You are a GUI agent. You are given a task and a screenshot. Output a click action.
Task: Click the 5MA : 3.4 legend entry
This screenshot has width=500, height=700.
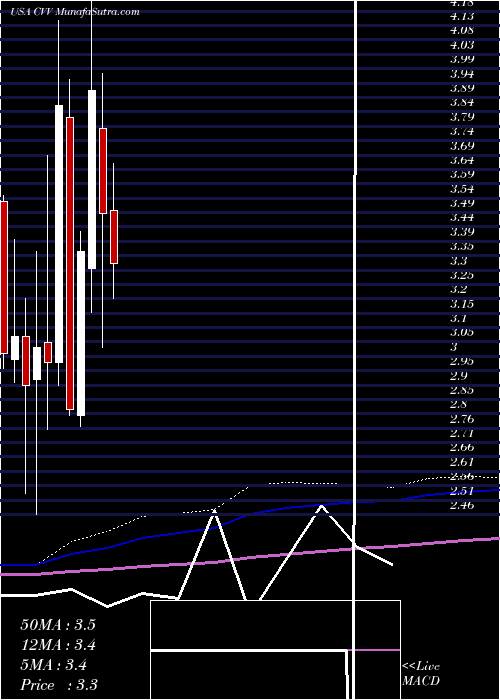click(54, 665)
